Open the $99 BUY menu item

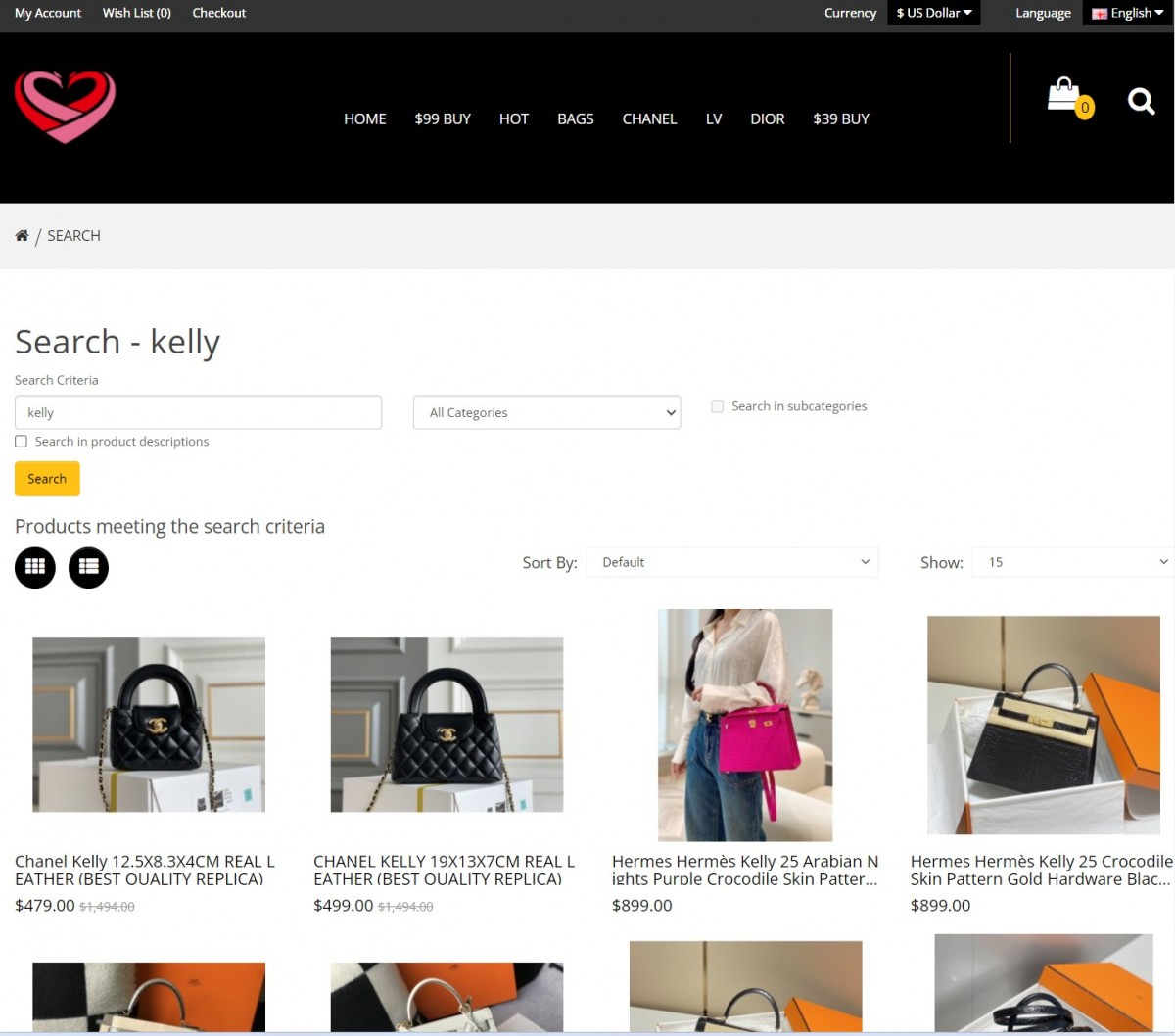pyautogui.click(x=443, y=118)
